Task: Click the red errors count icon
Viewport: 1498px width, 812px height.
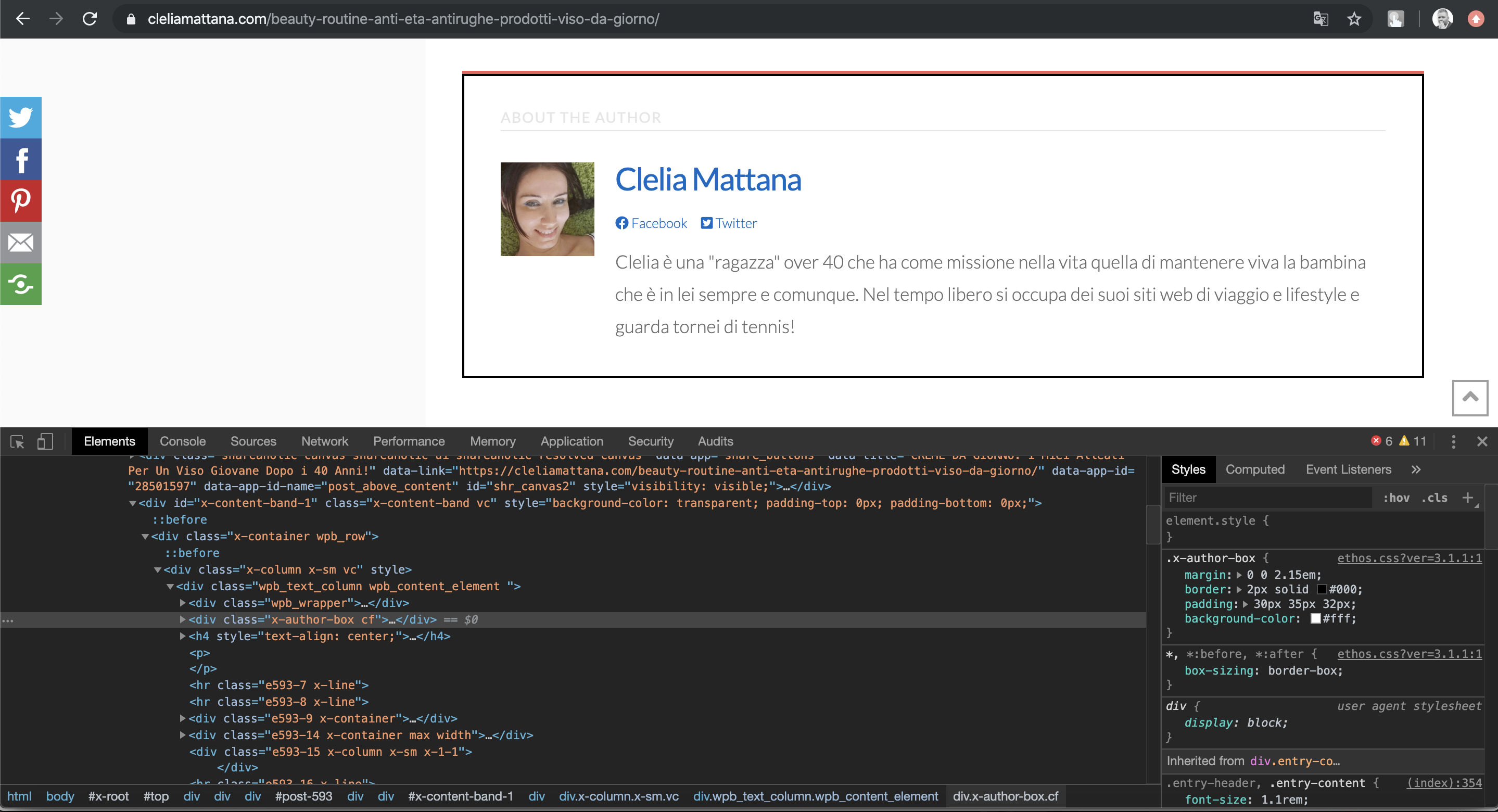Action: coord(1376,440)
